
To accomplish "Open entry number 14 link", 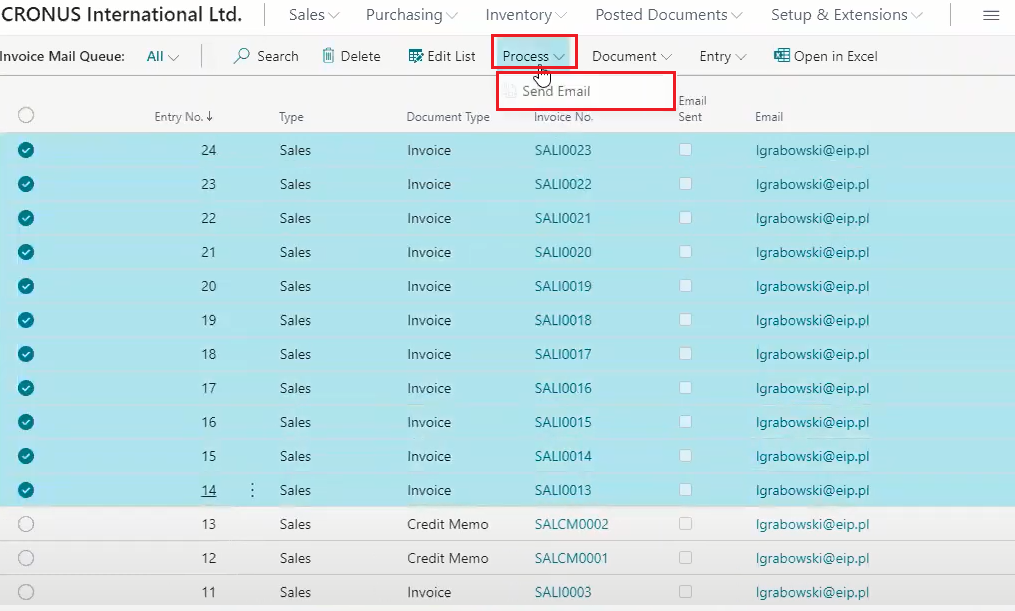I will tap(208, 491).
